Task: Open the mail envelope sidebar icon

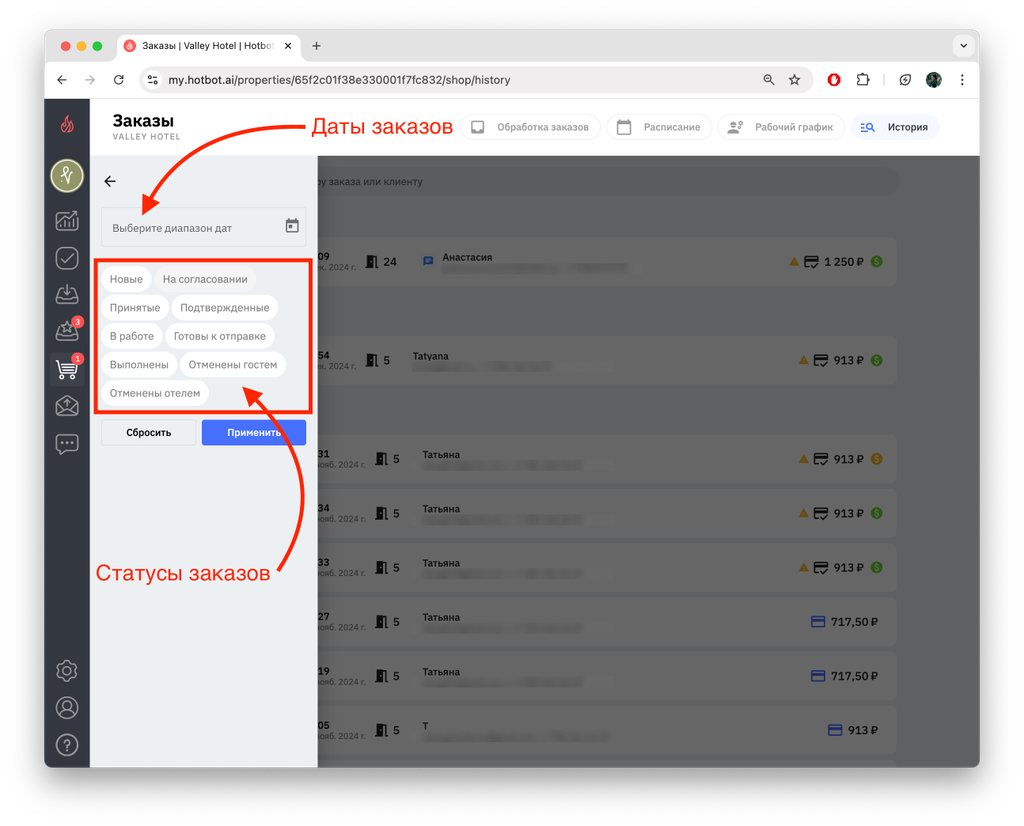Action: (67, 406)
